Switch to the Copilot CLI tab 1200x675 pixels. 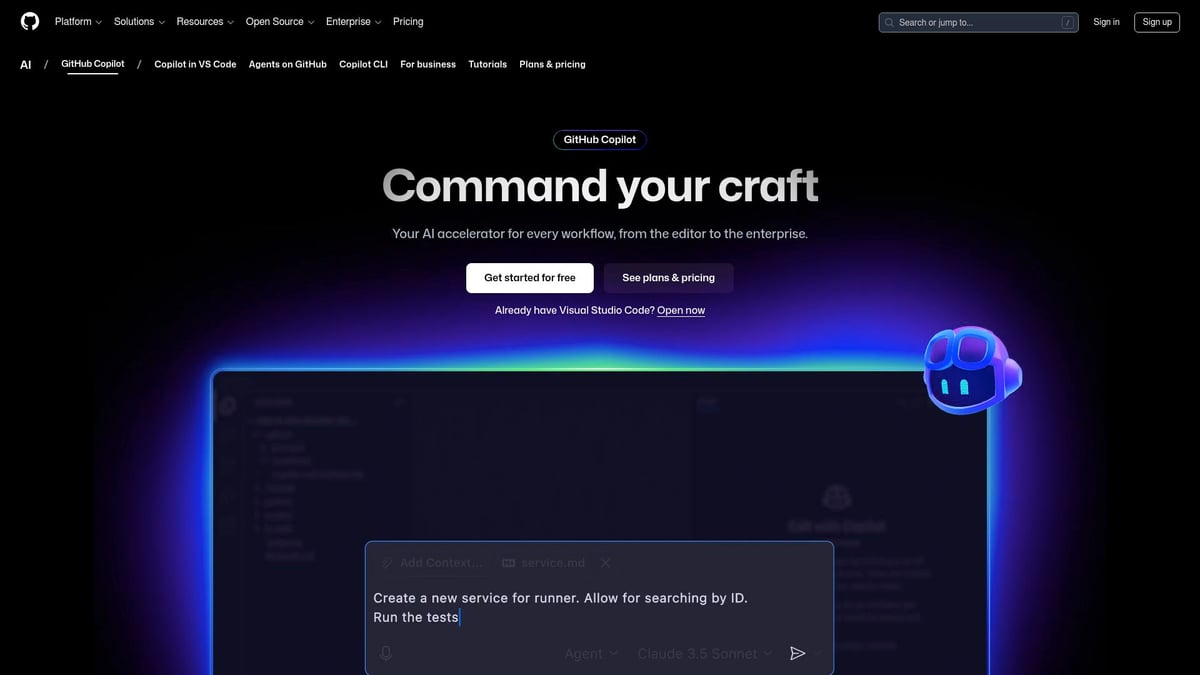click(362, 64)
